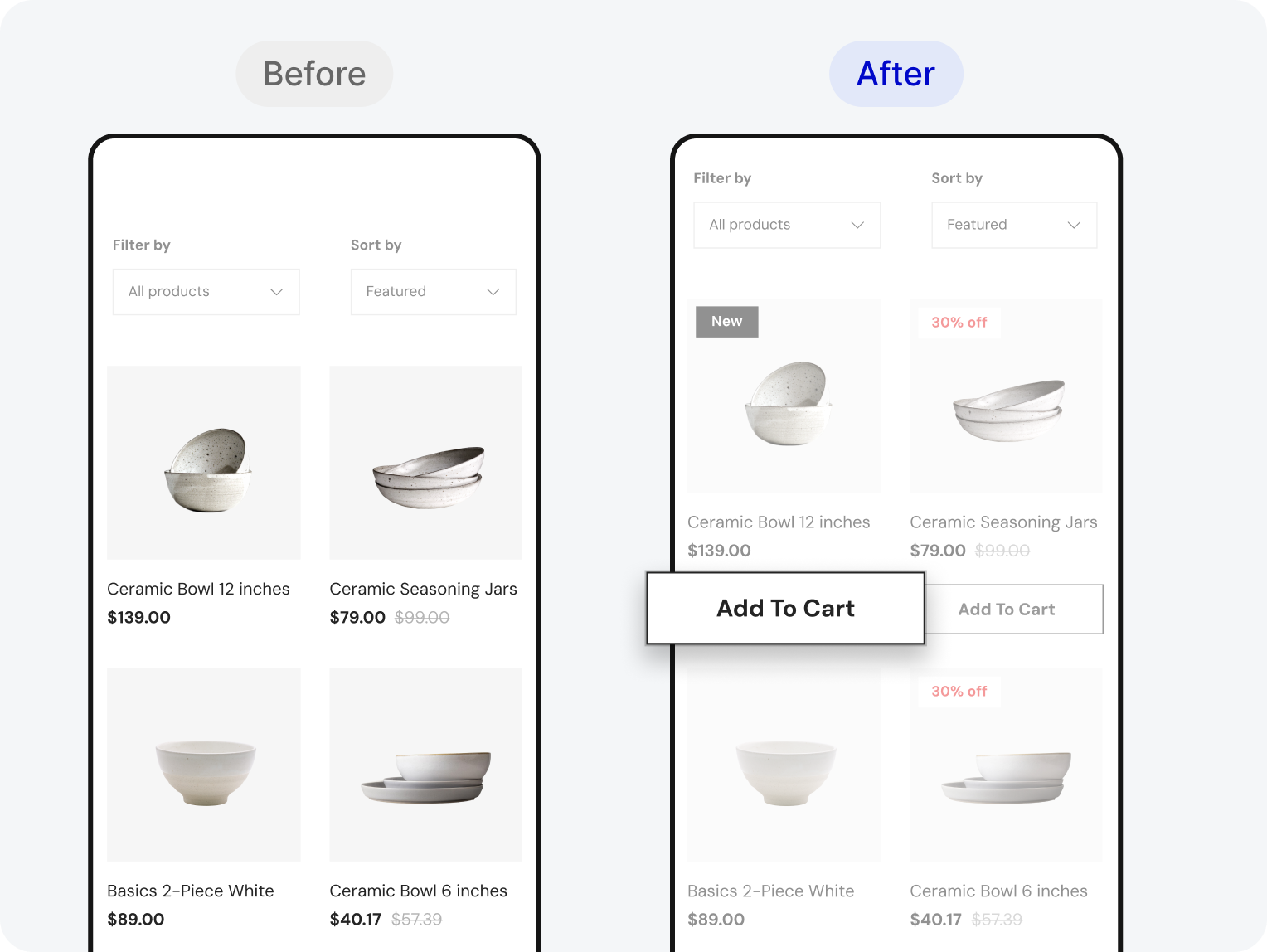
Task: Expand All products dropdown in After mockup
Action: [787, 225]
